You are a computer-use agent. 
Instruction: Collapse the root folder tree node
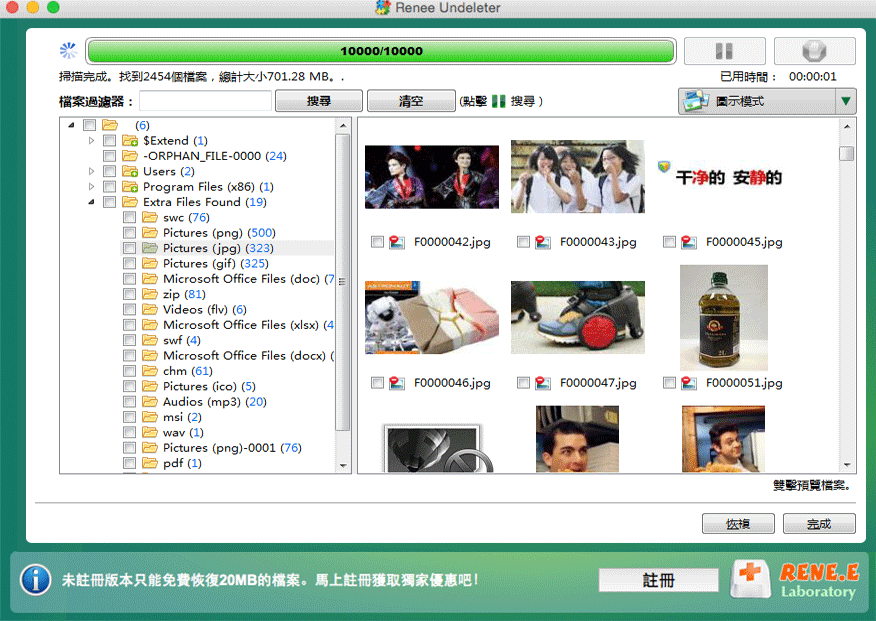(72, 125)
